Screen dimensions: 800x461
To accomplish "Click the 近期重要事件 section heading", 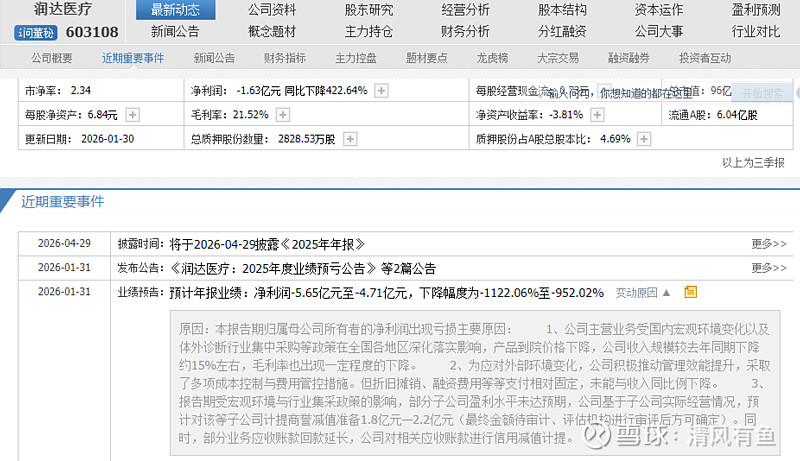I will tap(62, 201).
